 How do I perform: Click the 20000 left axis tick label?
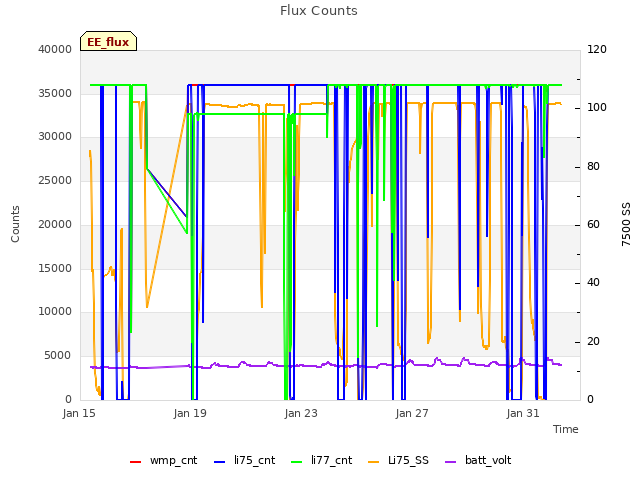55,224
